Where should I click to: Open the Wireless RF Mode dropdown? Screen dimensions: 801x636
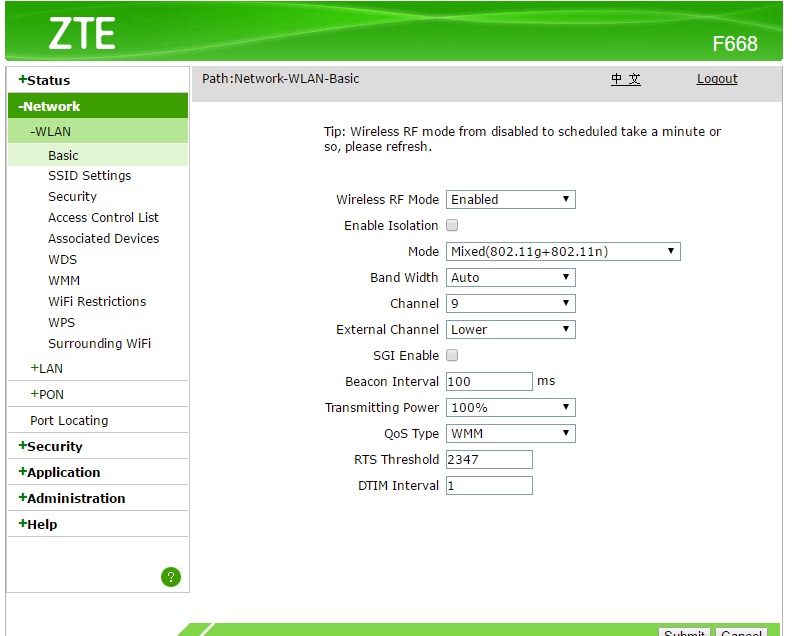point(510,199)
